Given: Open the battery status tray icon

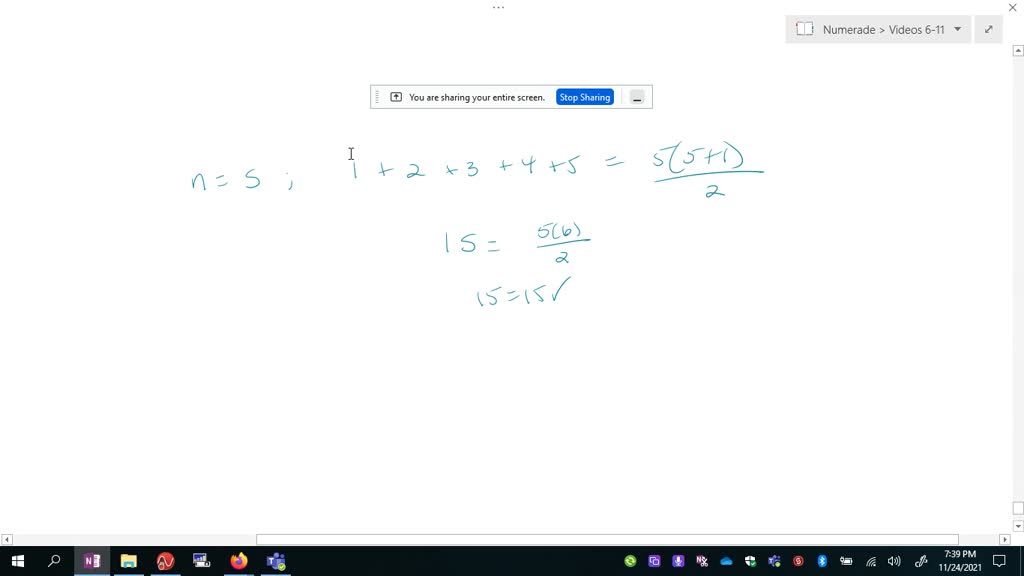Looking at the screenshot, I should coord(845,561).
